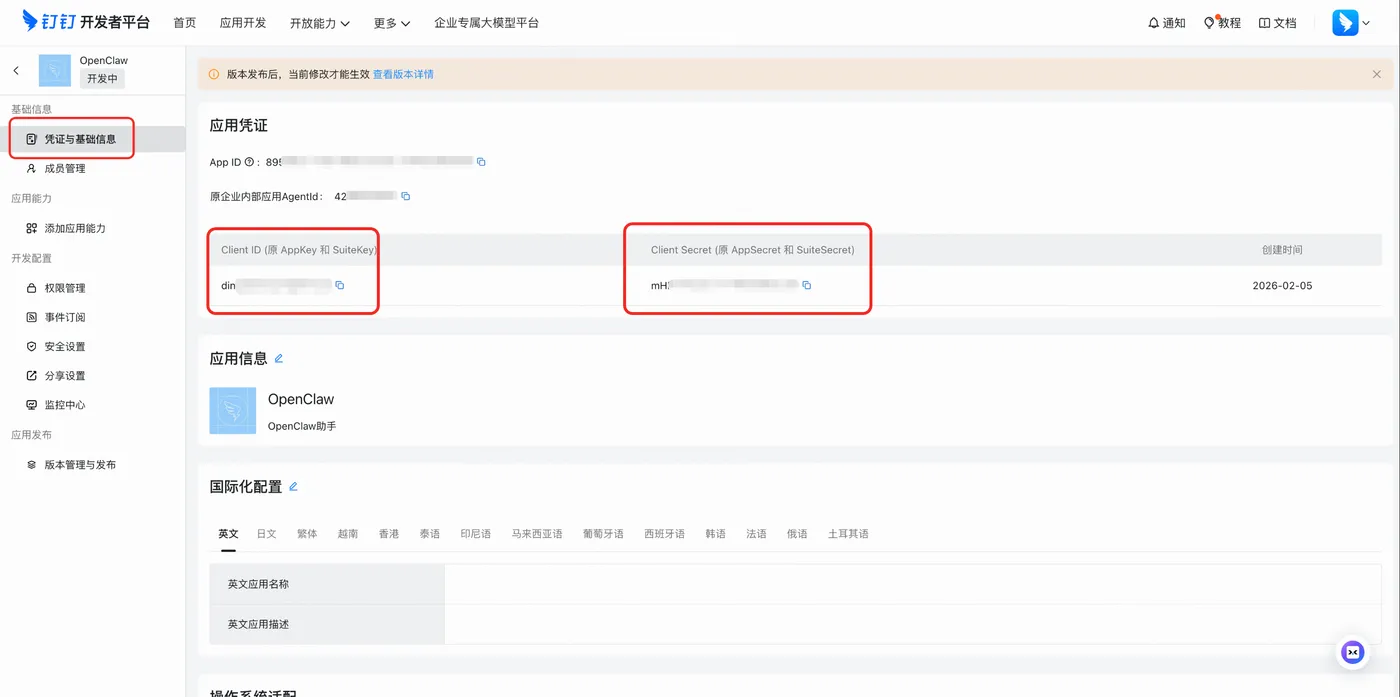Click the info icon in the banner
1400x697 pixels.
214,74
